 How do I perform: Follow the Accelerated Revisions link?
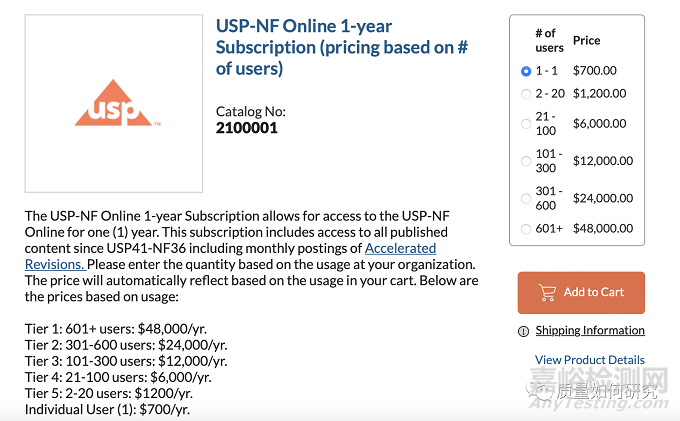pyautogui.click(x=400, y=248)
